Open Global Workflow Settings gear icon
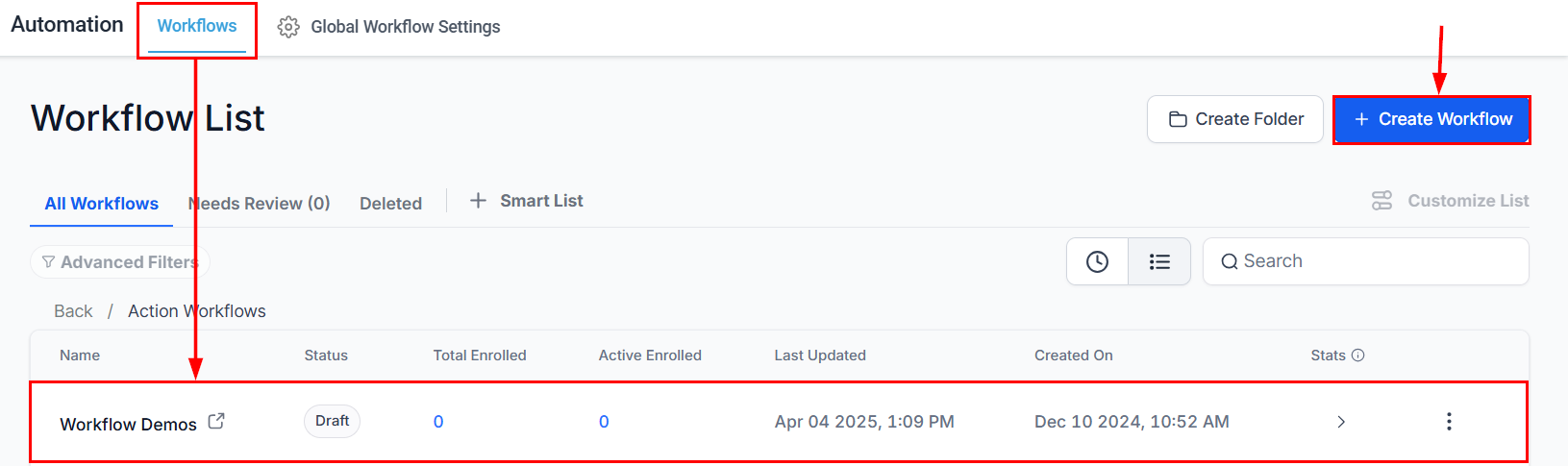 coord(288,27)
